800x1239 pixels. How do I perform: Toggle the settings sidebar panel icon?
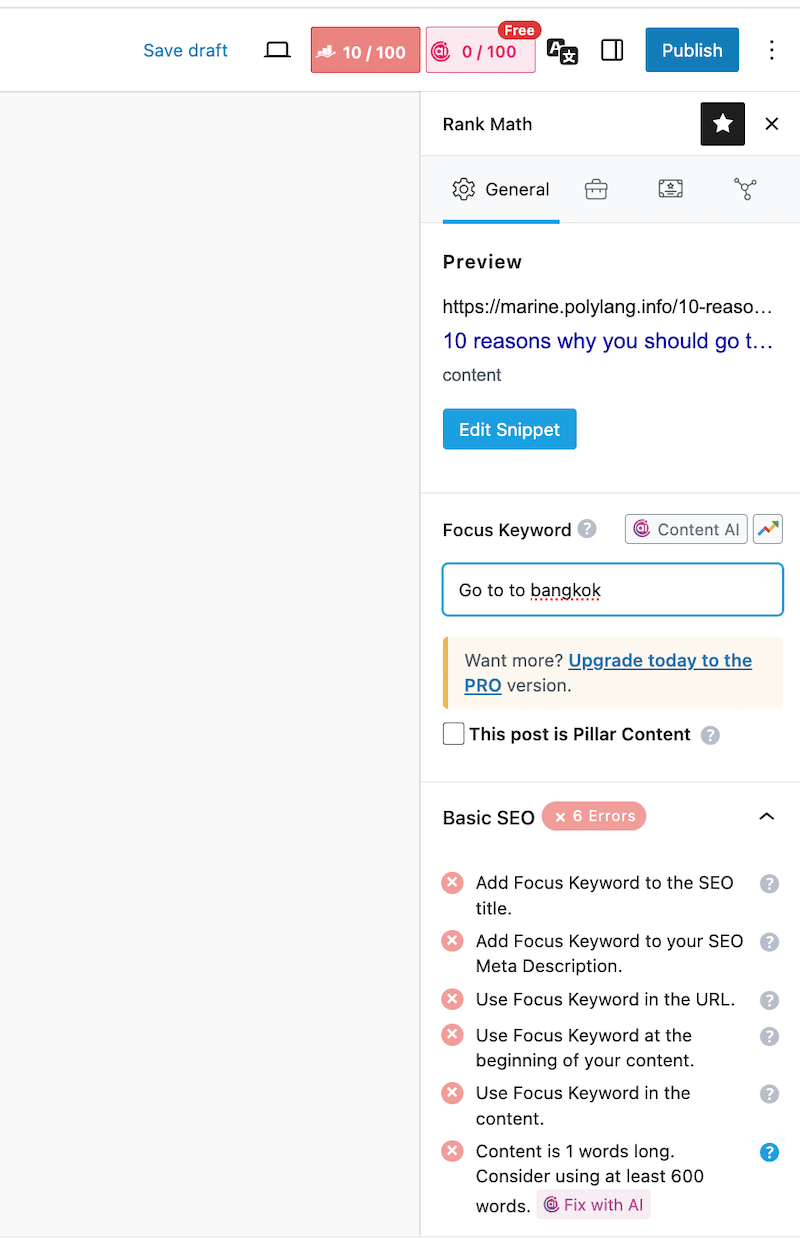click(612, 50)
